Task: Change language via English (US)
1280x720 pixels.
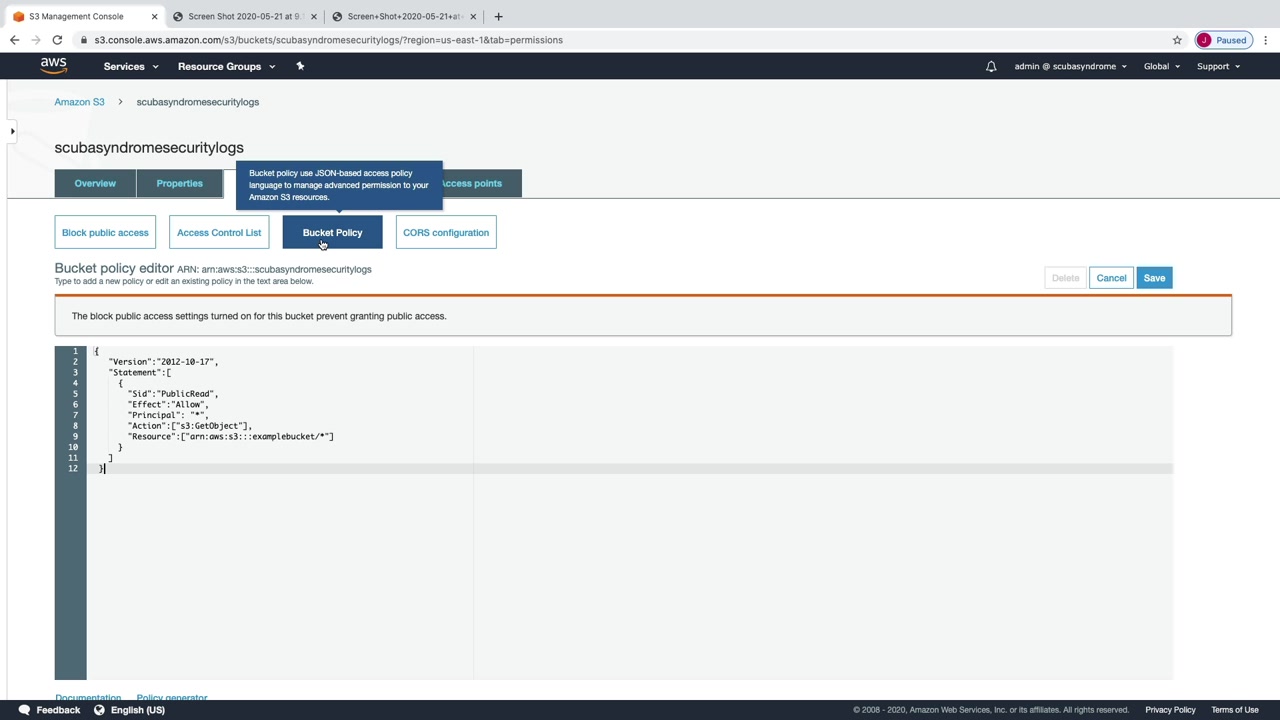Action: (138, 710)
